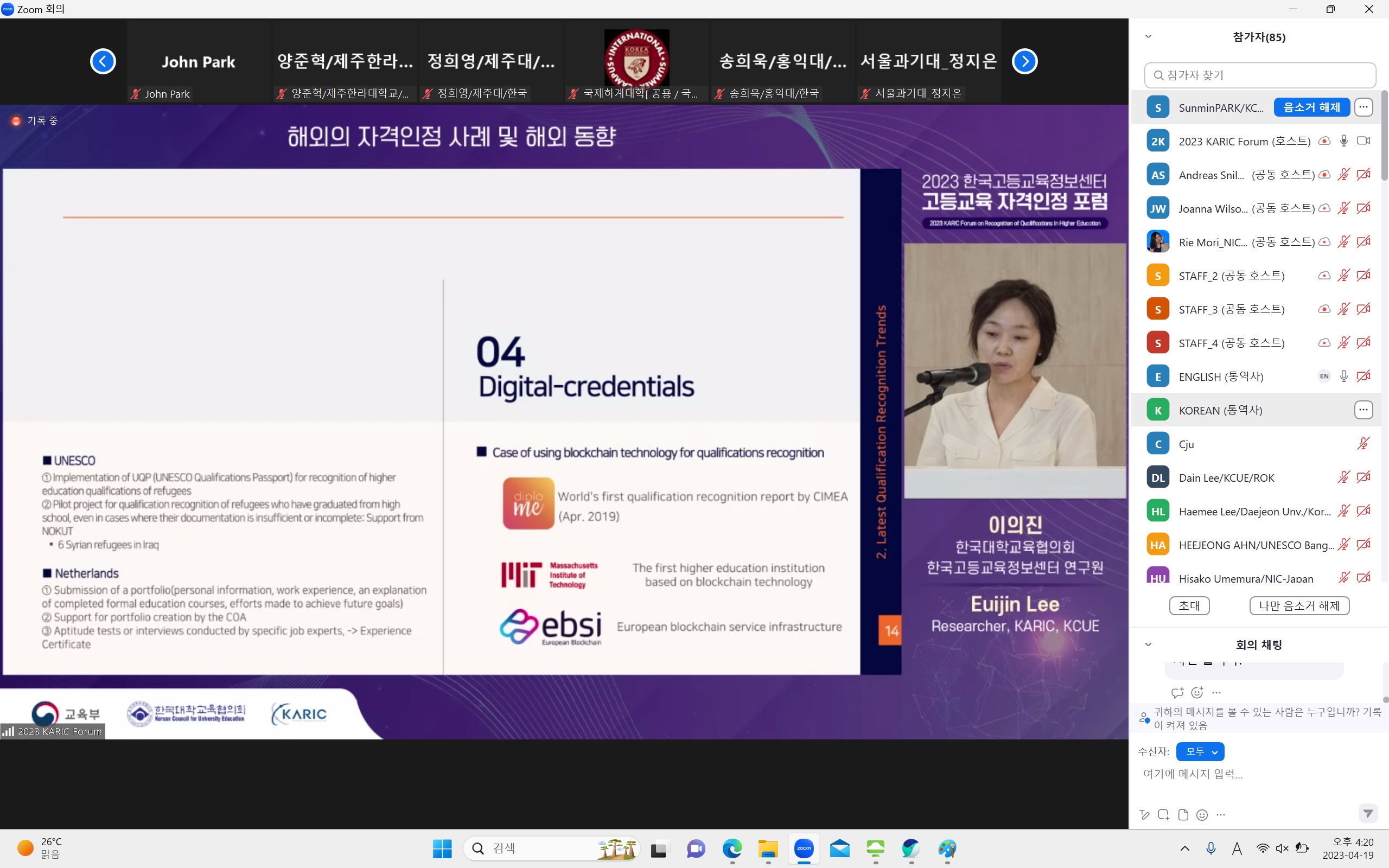Open more options for SunminPARK

(x=1363, y=107)
